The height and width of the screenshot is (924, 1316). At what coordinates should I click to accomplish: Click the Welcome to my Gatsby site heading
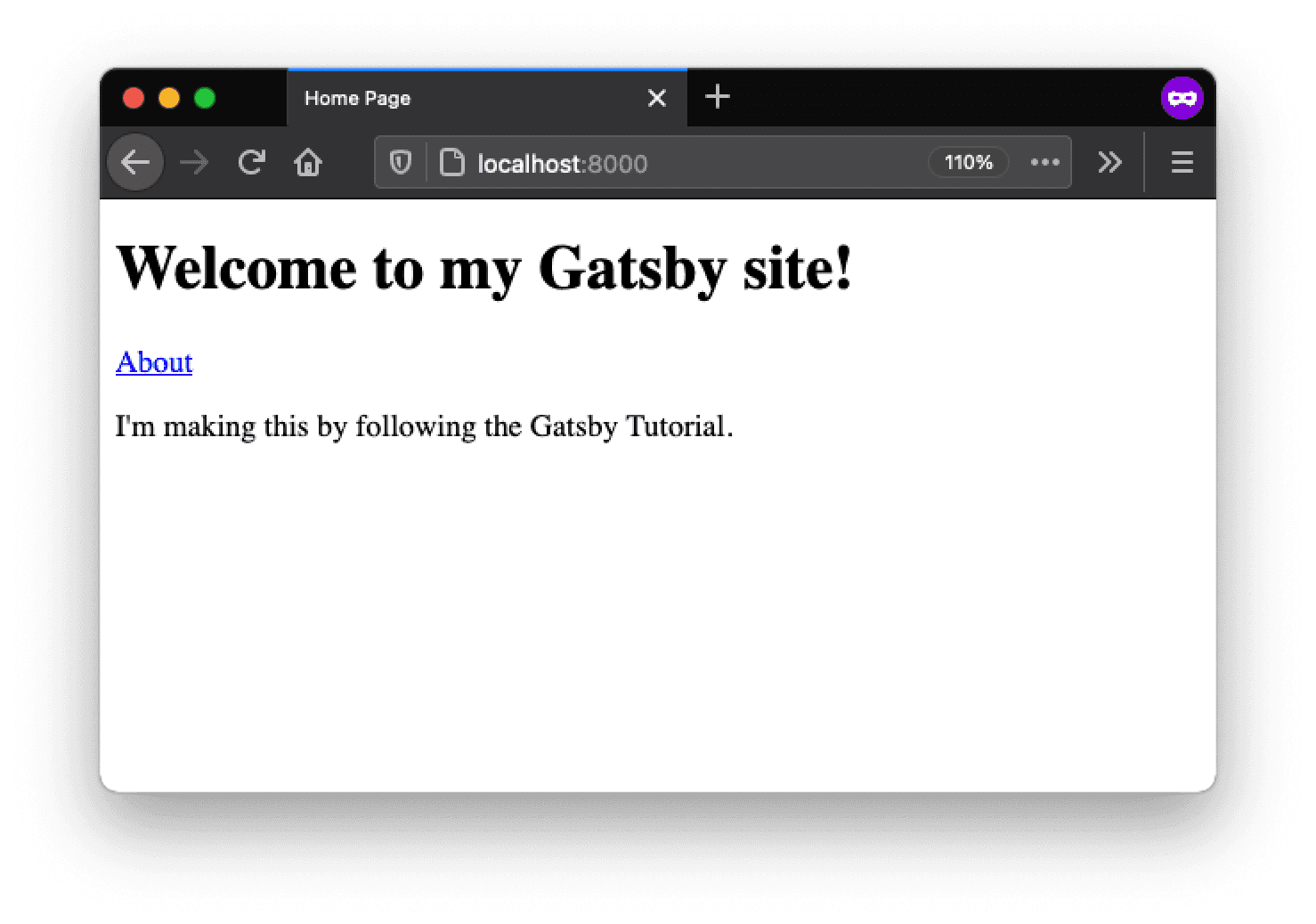pos(484,267)
